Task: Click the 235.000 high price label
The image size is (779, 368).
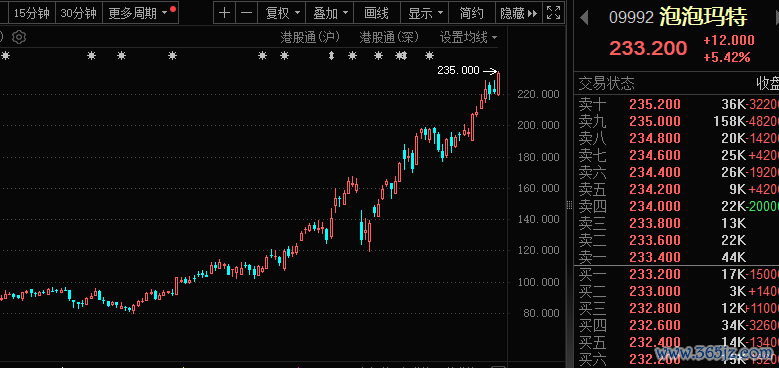Action: (x=458, y=71)
